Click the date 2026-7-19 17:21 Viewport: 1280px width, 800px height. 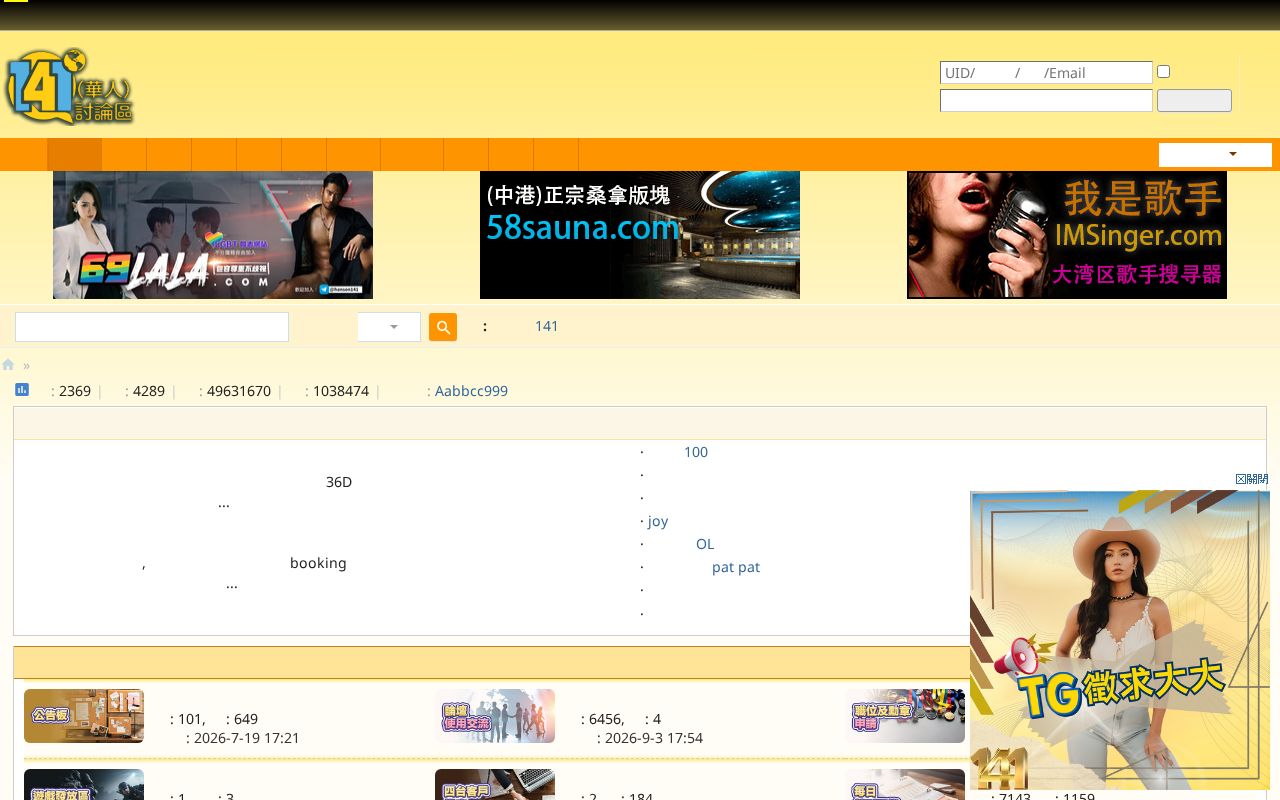tap(246, 738)
